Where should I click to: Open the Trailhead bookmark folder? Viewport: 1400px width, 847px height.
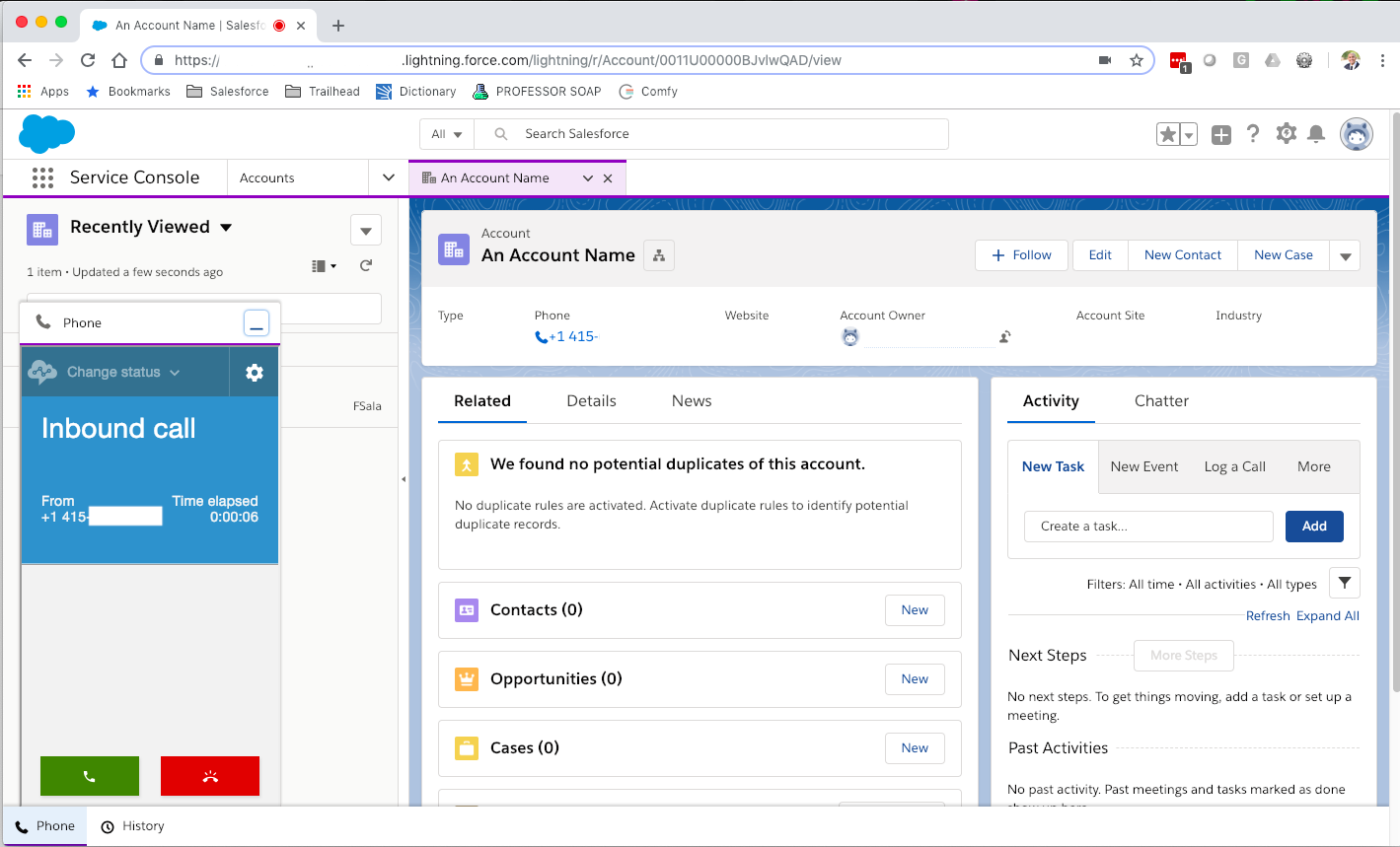coord(323,92)
